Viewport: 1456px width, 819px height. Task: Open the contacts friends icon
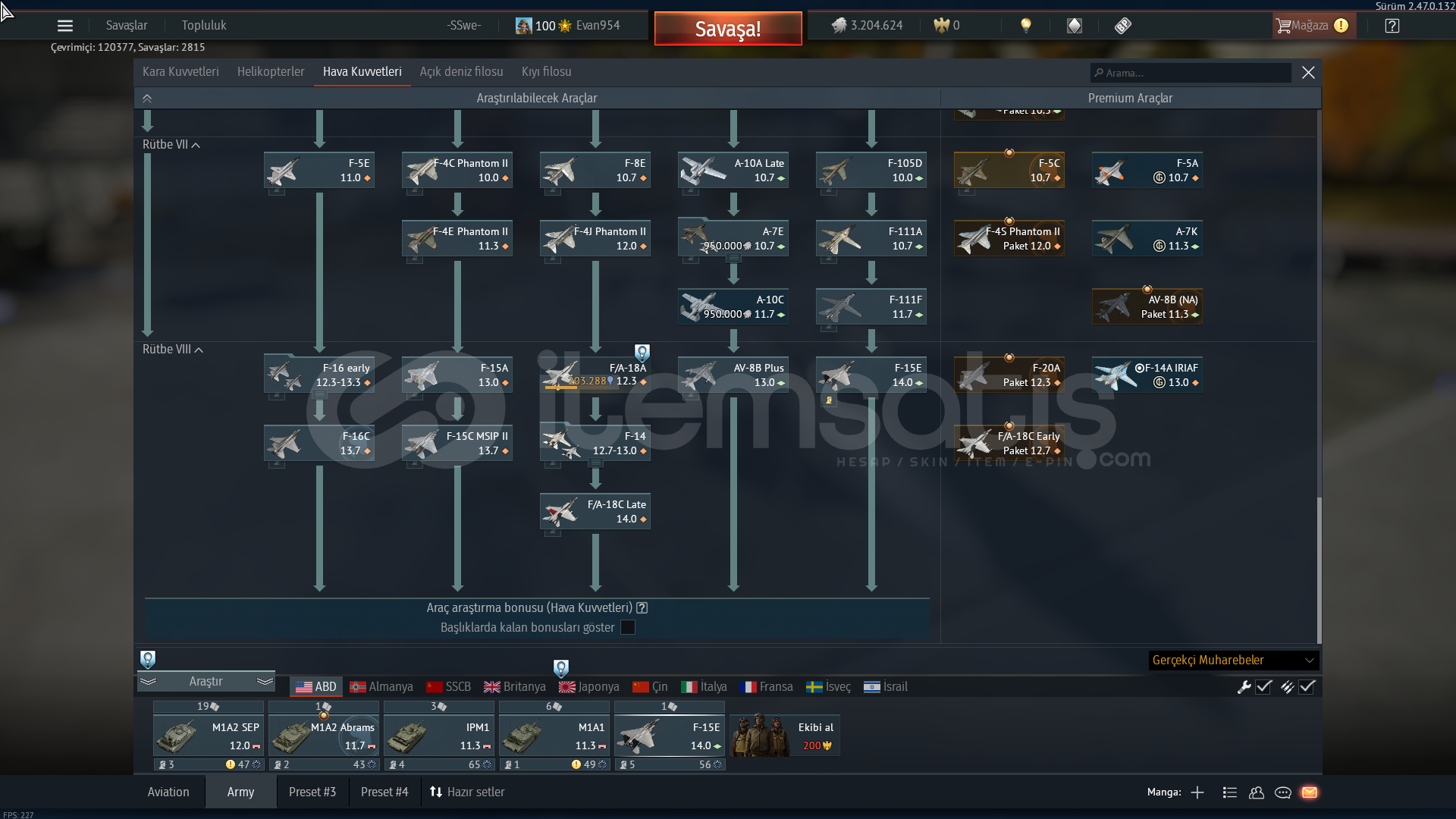[x=1257, y=792]
